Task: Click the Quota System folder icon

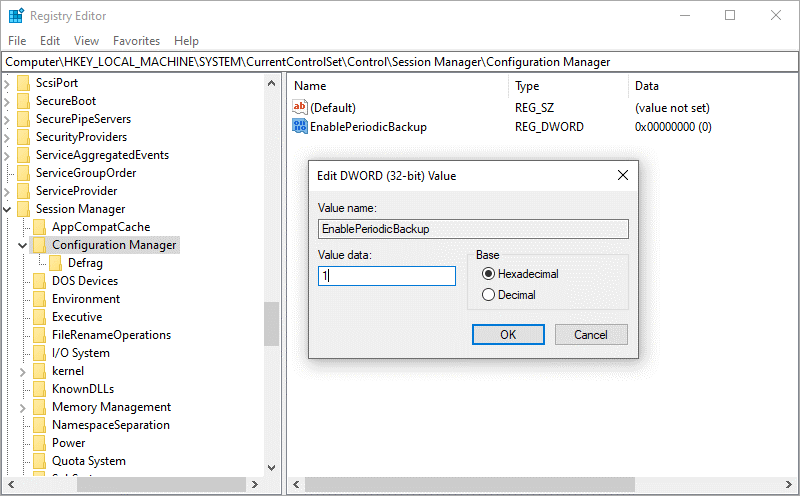Action: click(39, 461)
